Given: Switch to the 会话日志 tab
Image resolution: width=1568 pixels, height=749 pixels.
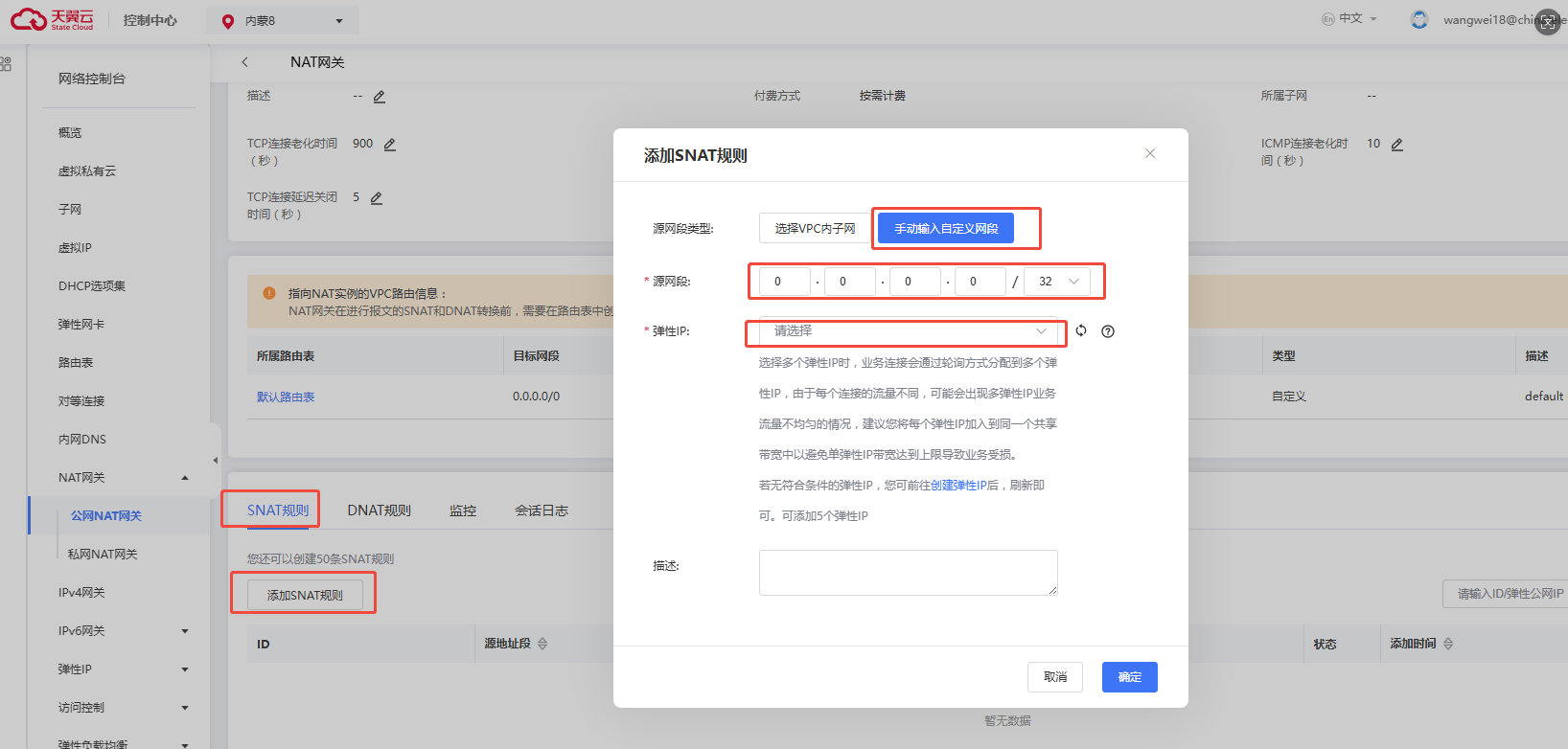Looking at the screenshot, I should coord(542,511).
